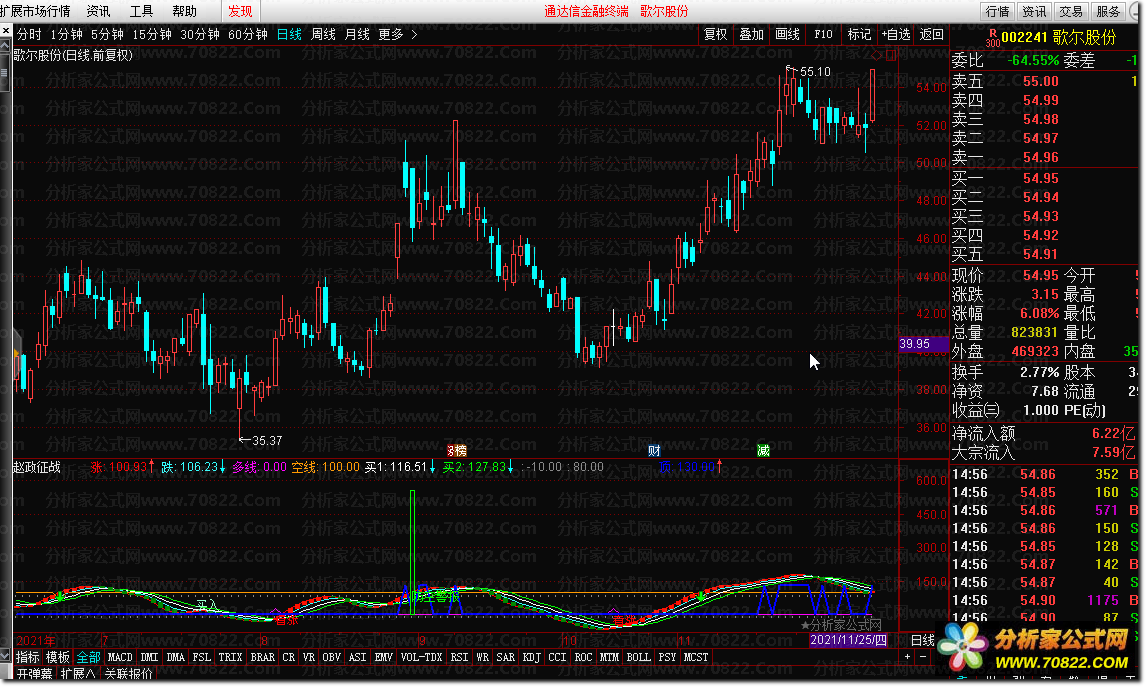Image resolution: width=1147 pixels, height=687 pixels.
Task: Select the 15分钟 timeframe
Action: 152,34
